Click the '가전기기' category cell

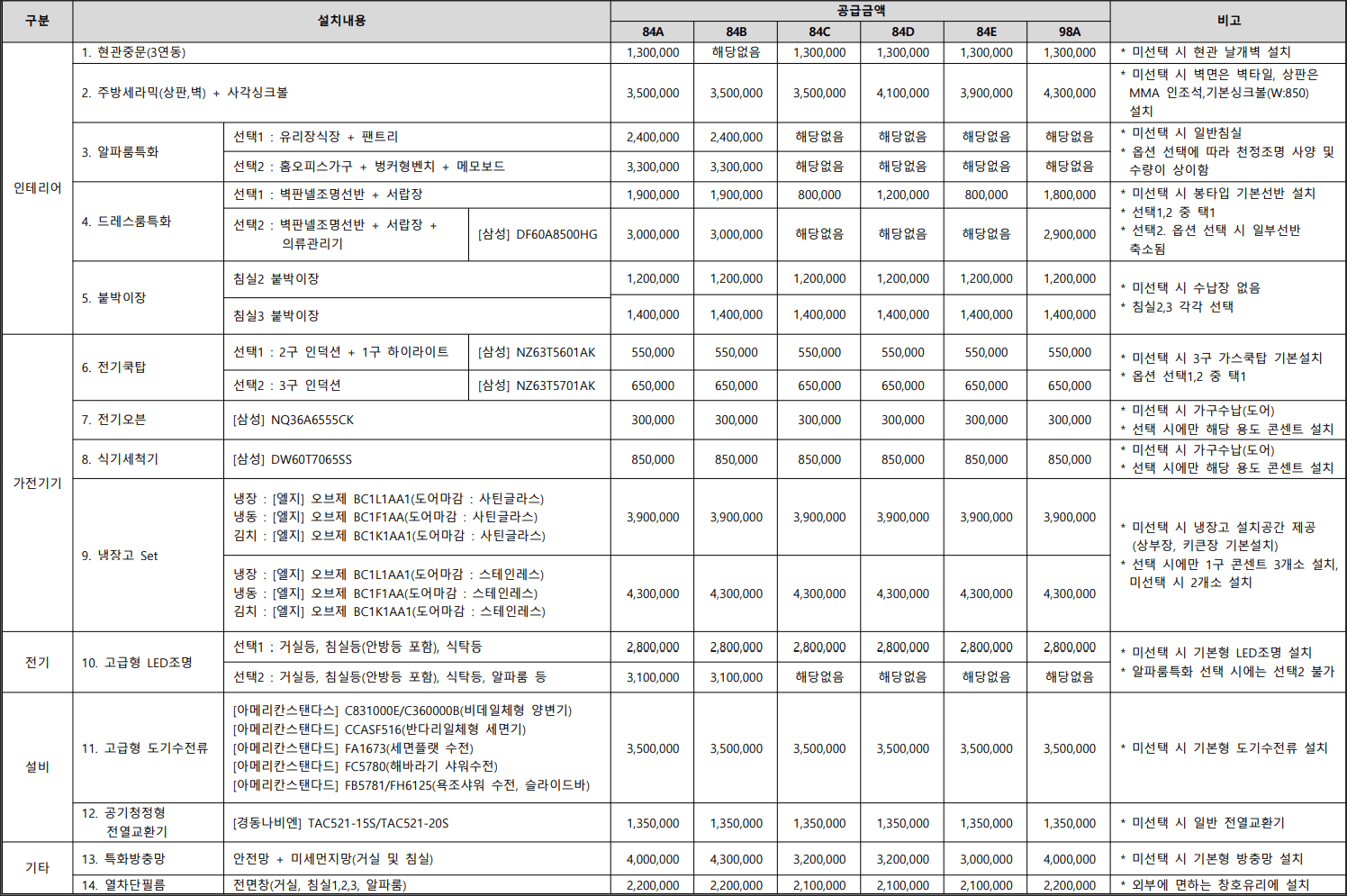37,484
